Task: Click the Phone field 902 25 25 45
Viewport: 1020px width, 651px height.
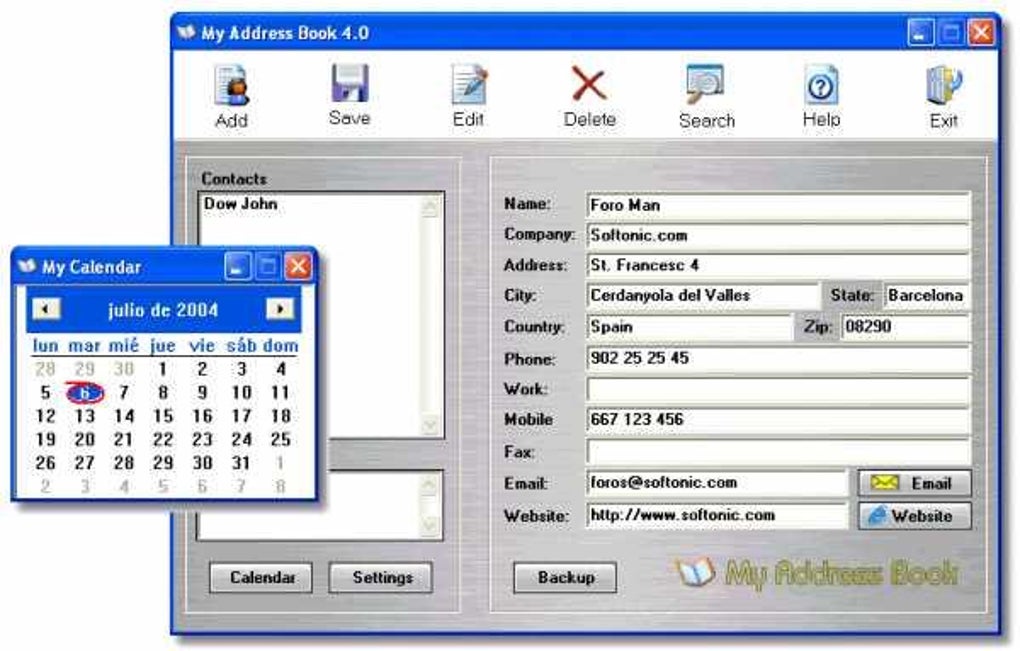Action: [778, 358]
